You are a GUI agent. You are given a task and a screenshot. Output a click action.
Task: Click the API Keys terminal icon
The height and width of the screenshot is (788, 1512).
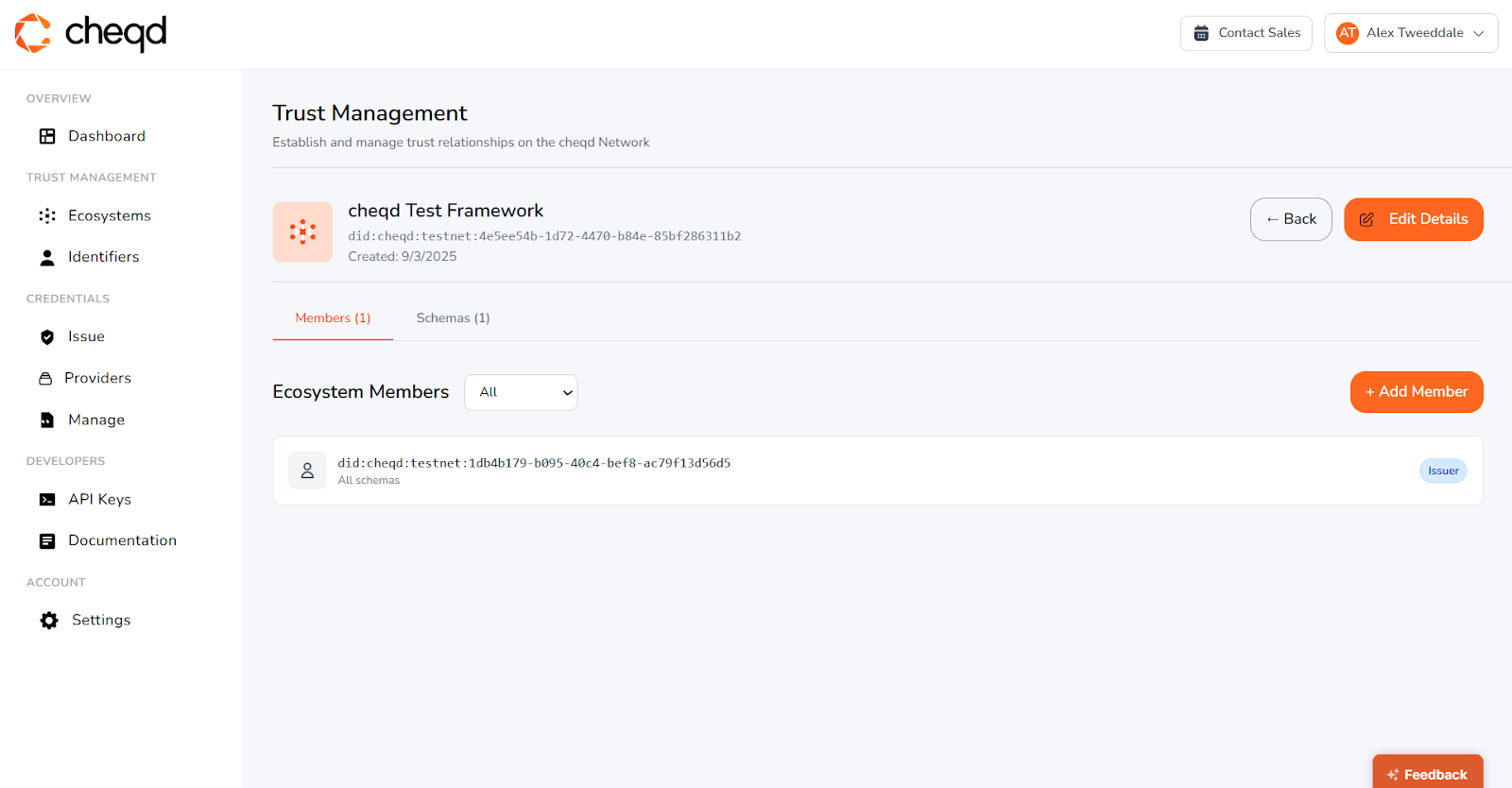(47, 499)
